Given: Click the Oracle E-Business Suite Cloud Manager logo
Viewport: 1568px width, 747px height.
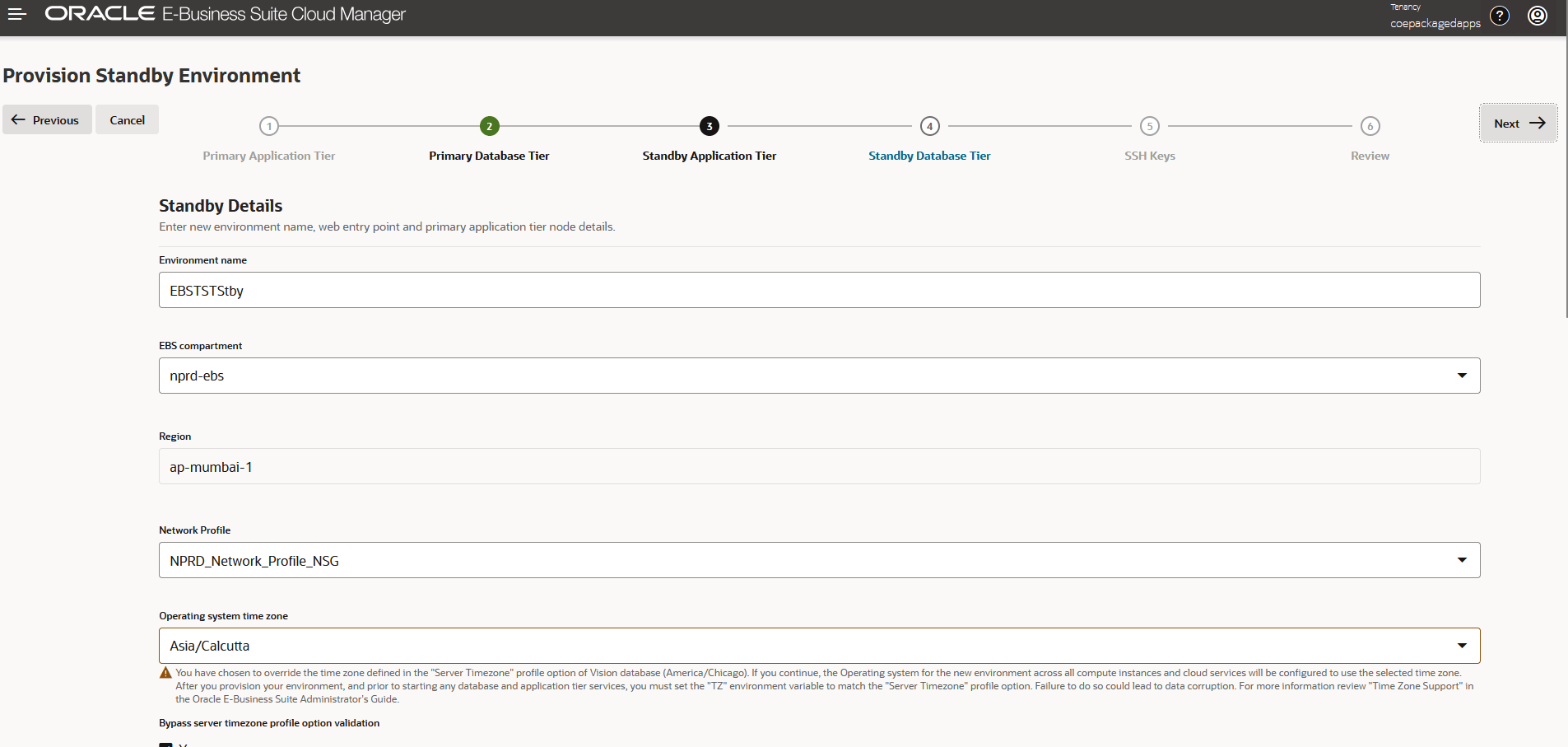Looking at the screenshot, I should [x=225, y=14].
